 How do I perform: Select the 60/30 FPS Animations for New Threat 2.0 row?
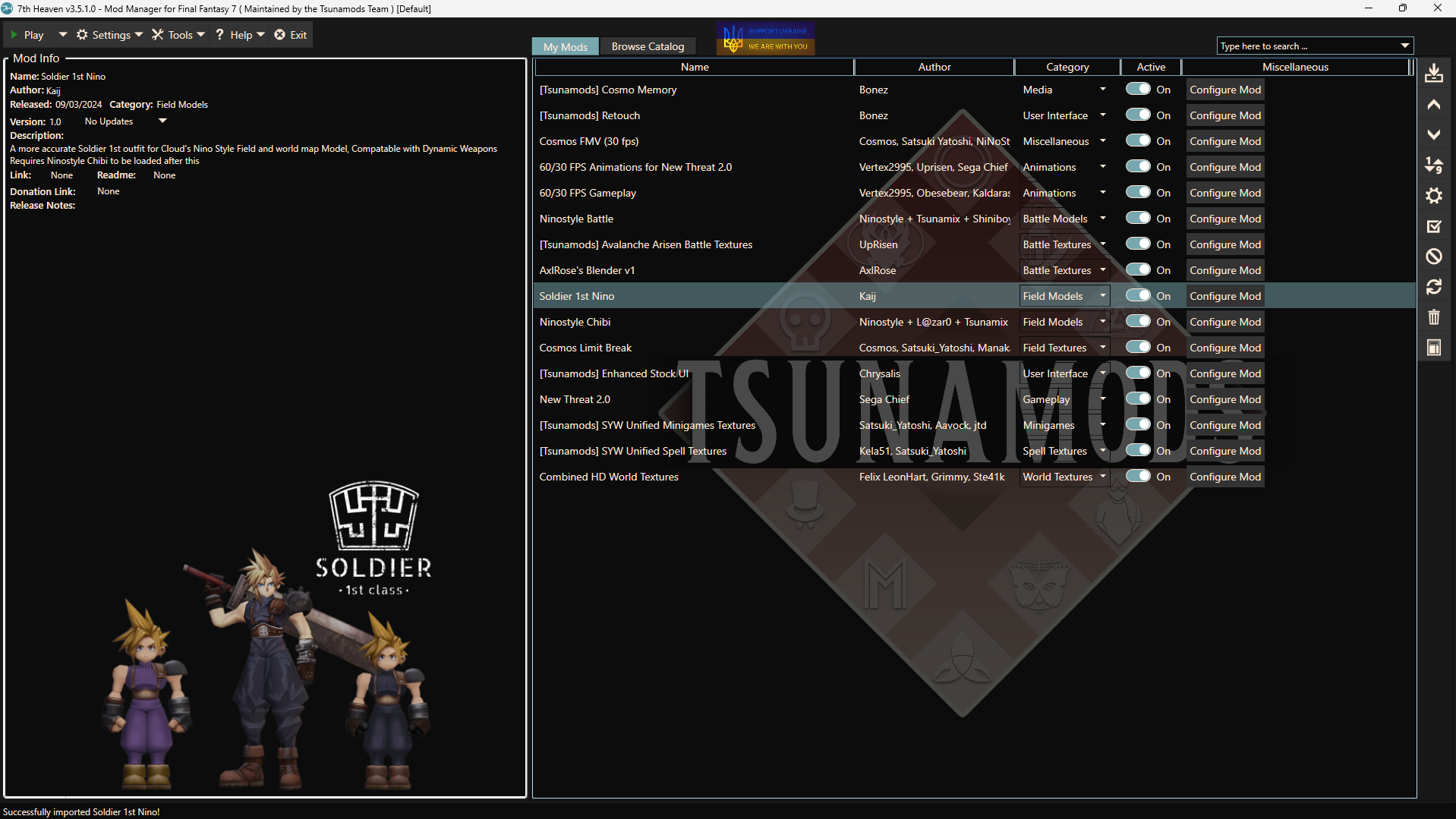975,167
